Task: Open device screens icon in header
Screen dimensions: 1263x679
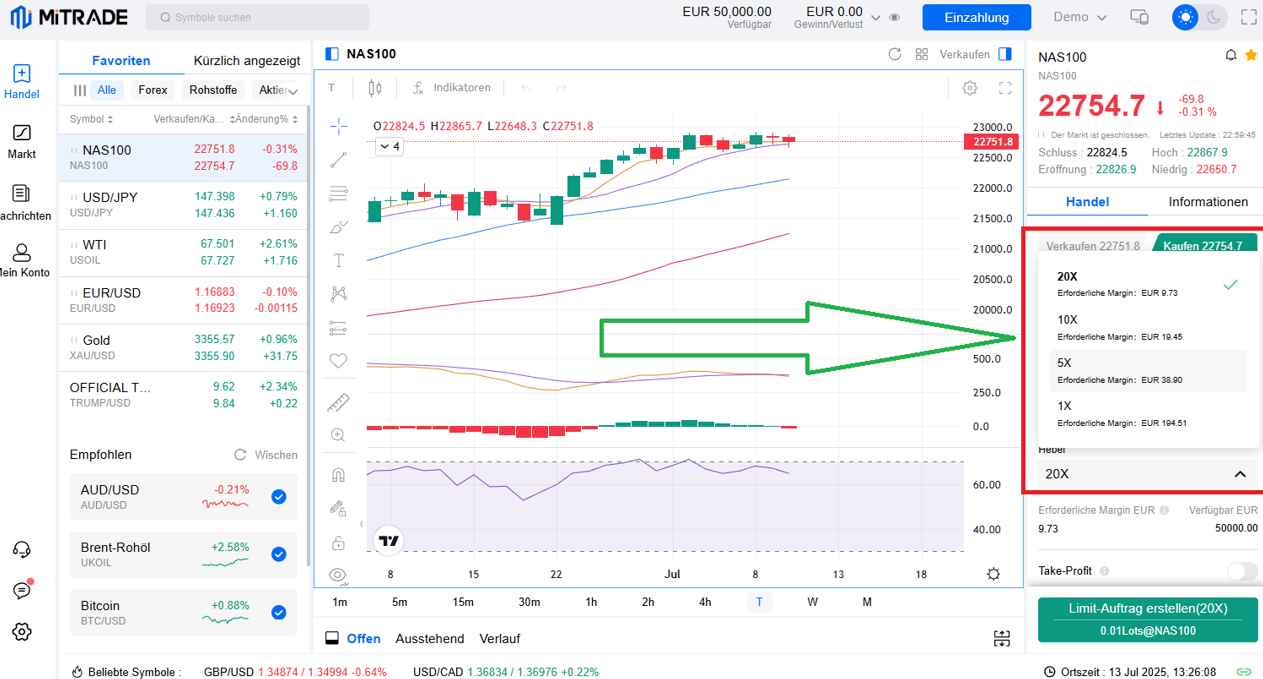Action: 1139,17
